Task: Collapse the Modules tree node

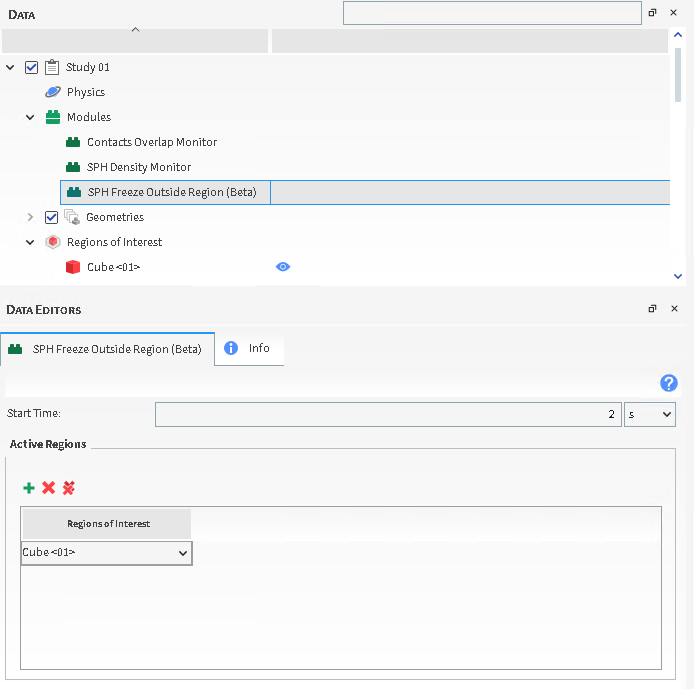Action: pos(30,117)
